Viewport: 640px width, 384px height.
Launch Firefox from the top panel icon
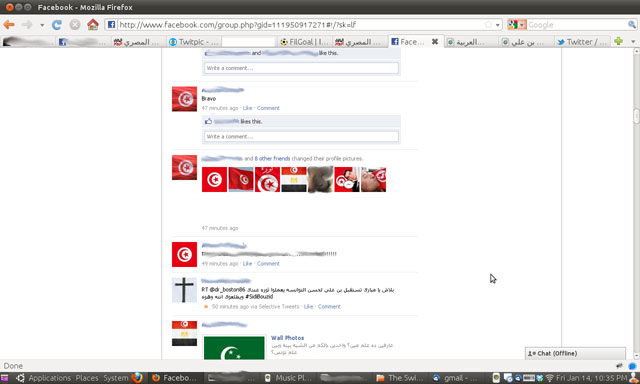137,377
